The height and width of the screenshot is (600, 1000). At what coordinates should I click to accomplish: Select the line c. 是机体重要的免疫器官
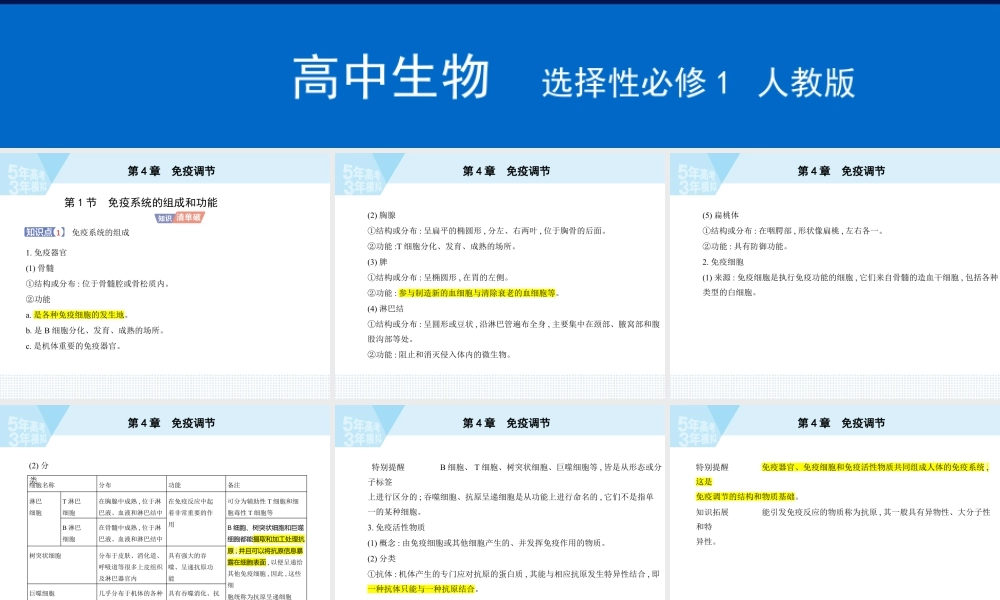73,346
